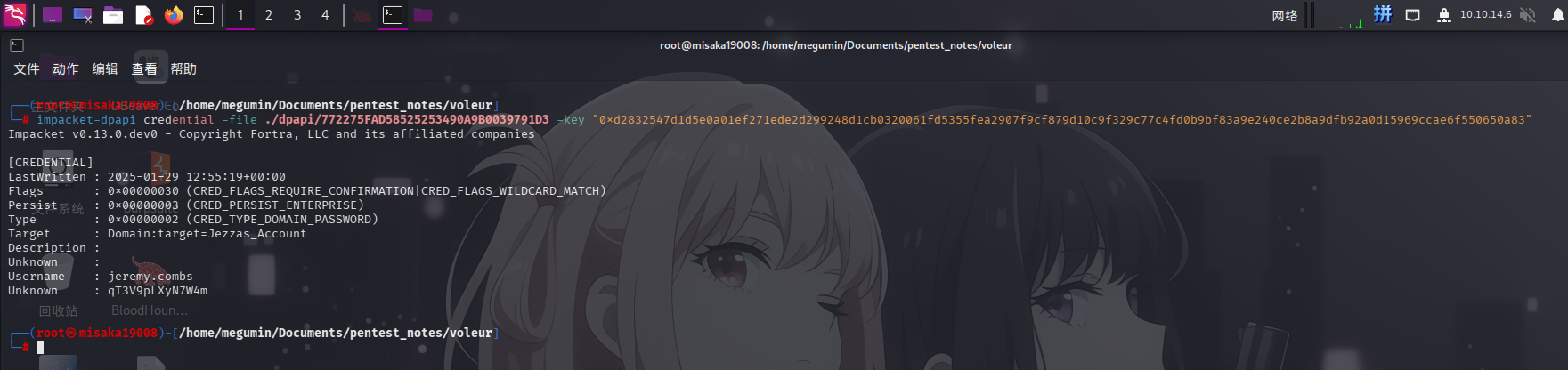
Task: Open the file manager folder icon
Action: pyautogui.click(x=113, y=15)
